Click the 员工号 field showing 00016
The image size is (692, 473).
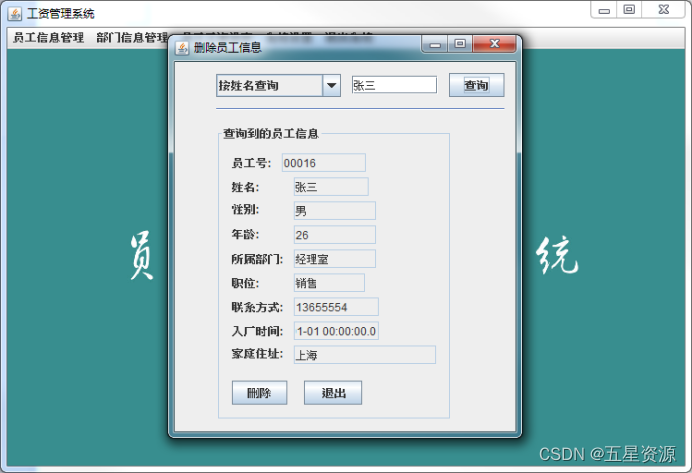point(323,163)
